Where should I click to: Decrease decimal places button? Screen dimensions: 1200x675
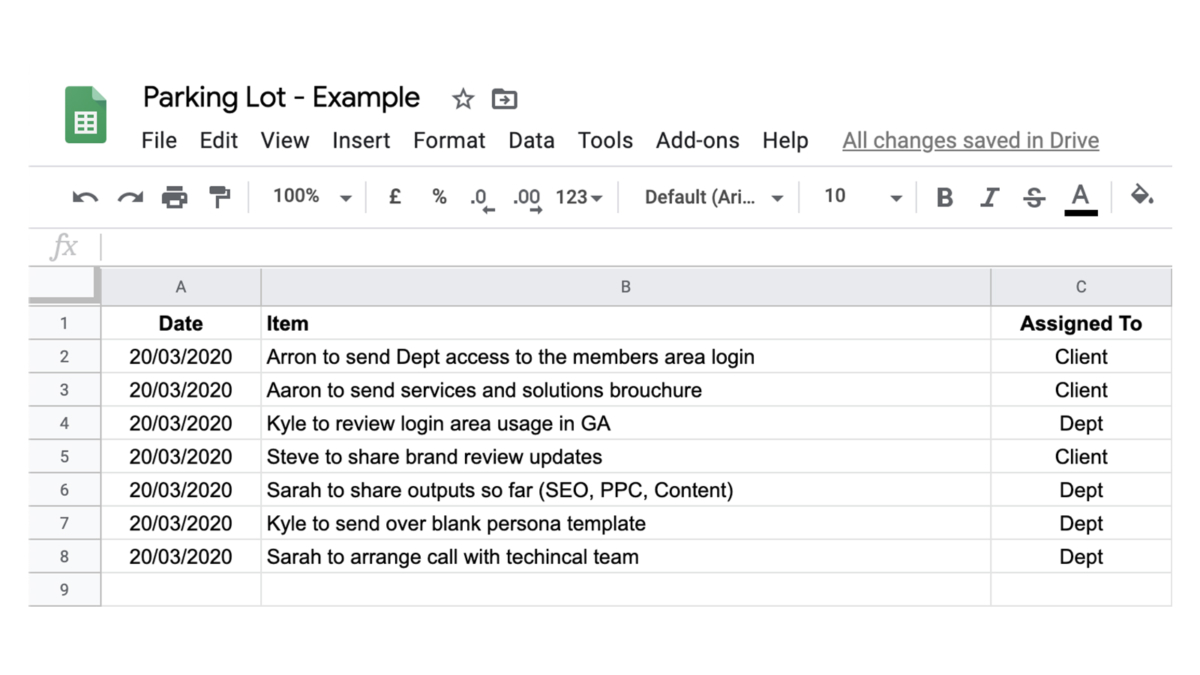point(482,198)
